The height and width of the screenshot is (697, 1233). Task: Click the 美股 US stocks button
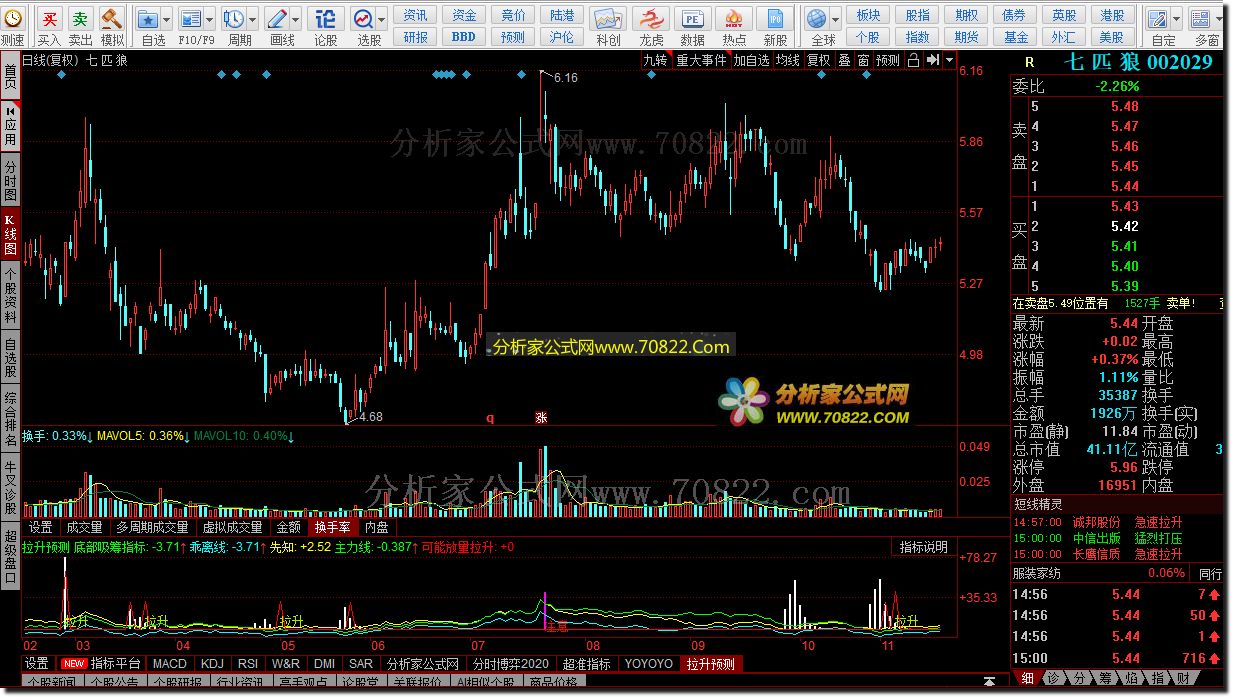[1111, 37]
